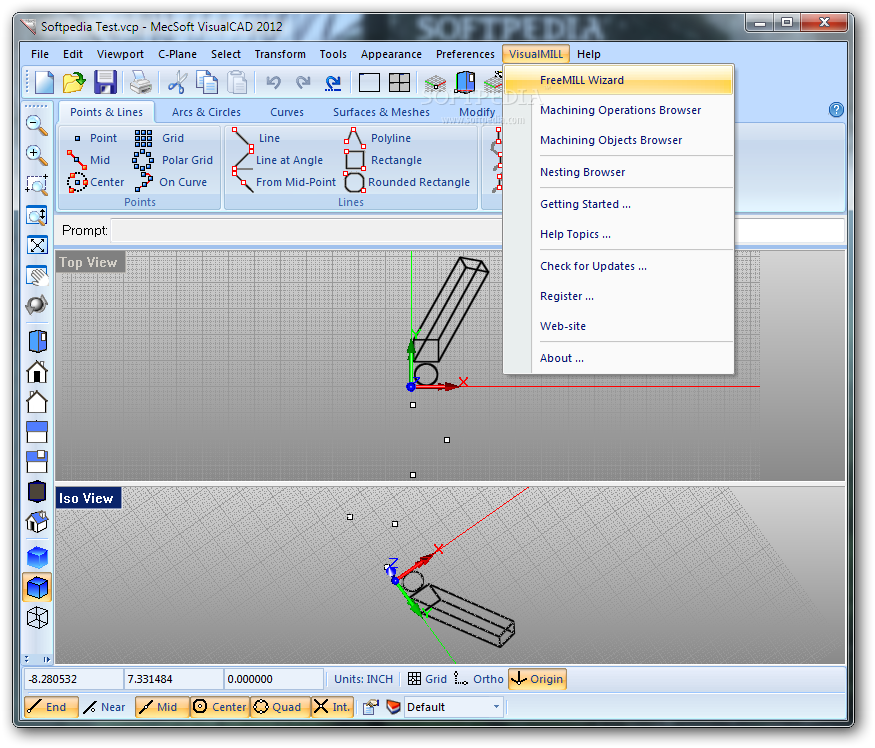Open the Transform menu
875x748 pixels.
pos(280,54)
